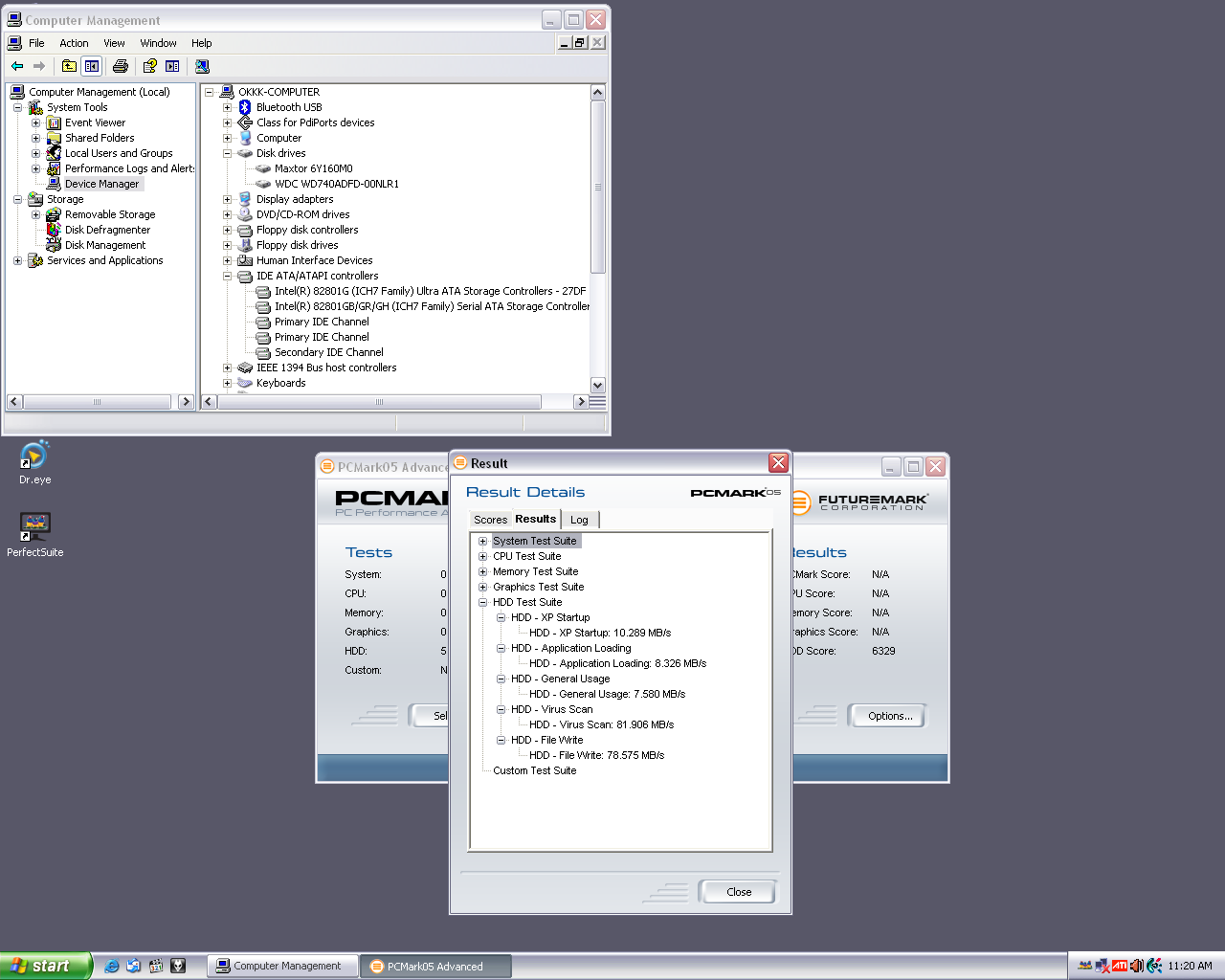Open the View menu

click(114, 43)
